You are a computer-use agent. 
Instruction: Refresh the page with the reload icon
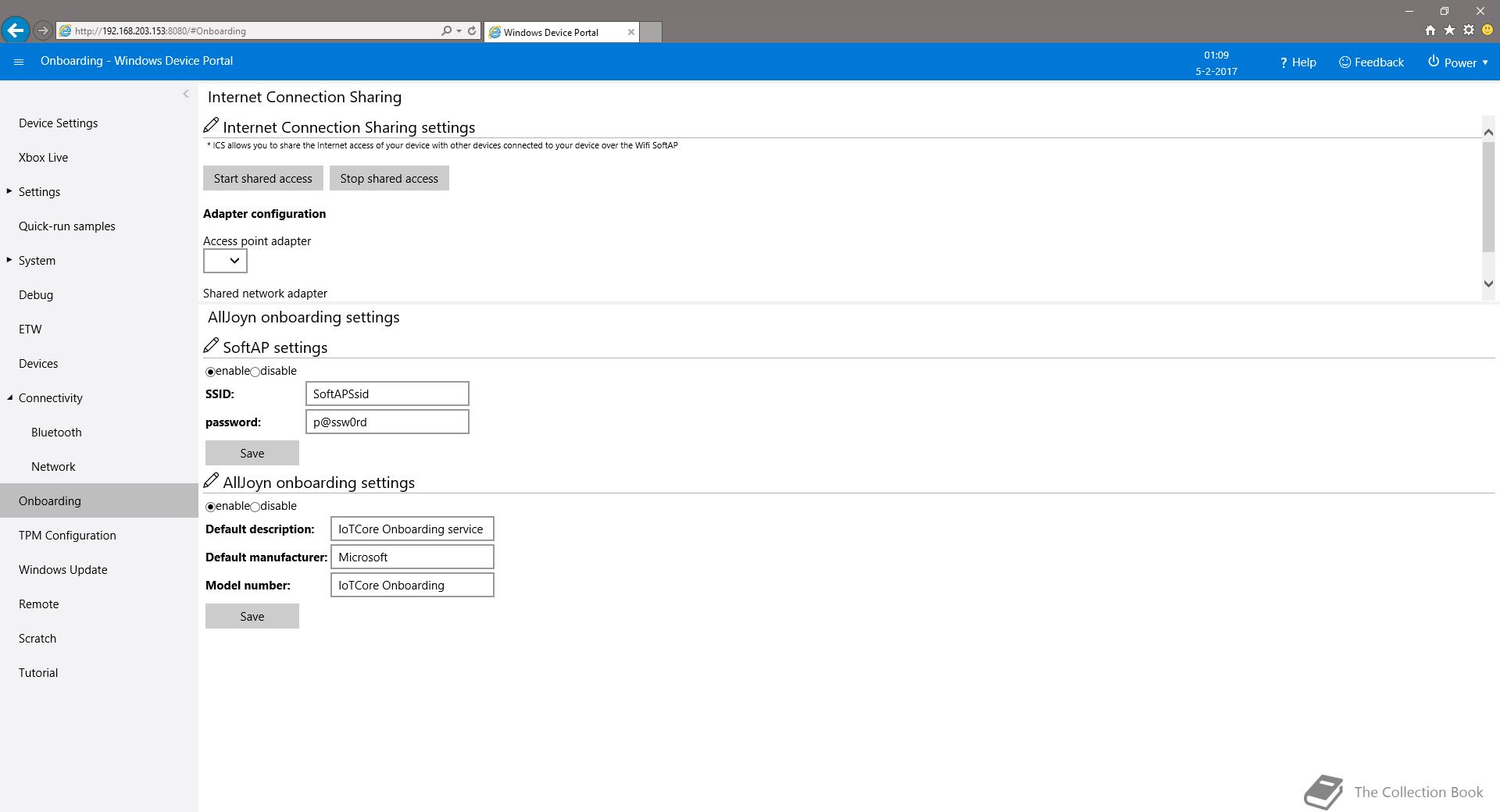[x=472, y=30]
